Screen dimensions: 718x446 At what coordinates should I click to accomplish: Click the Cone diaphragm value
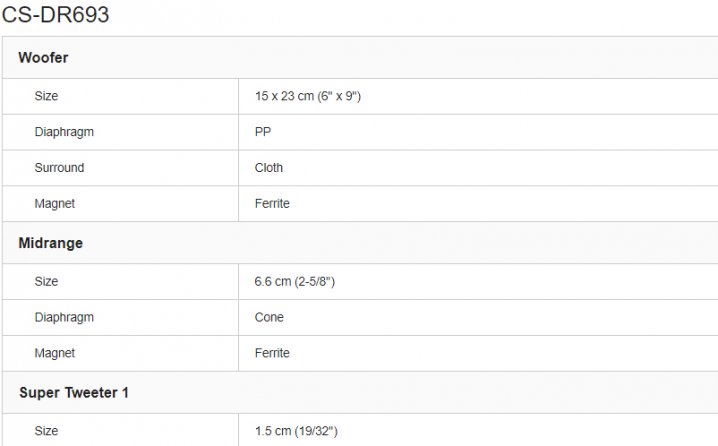[x=269, y=317]
